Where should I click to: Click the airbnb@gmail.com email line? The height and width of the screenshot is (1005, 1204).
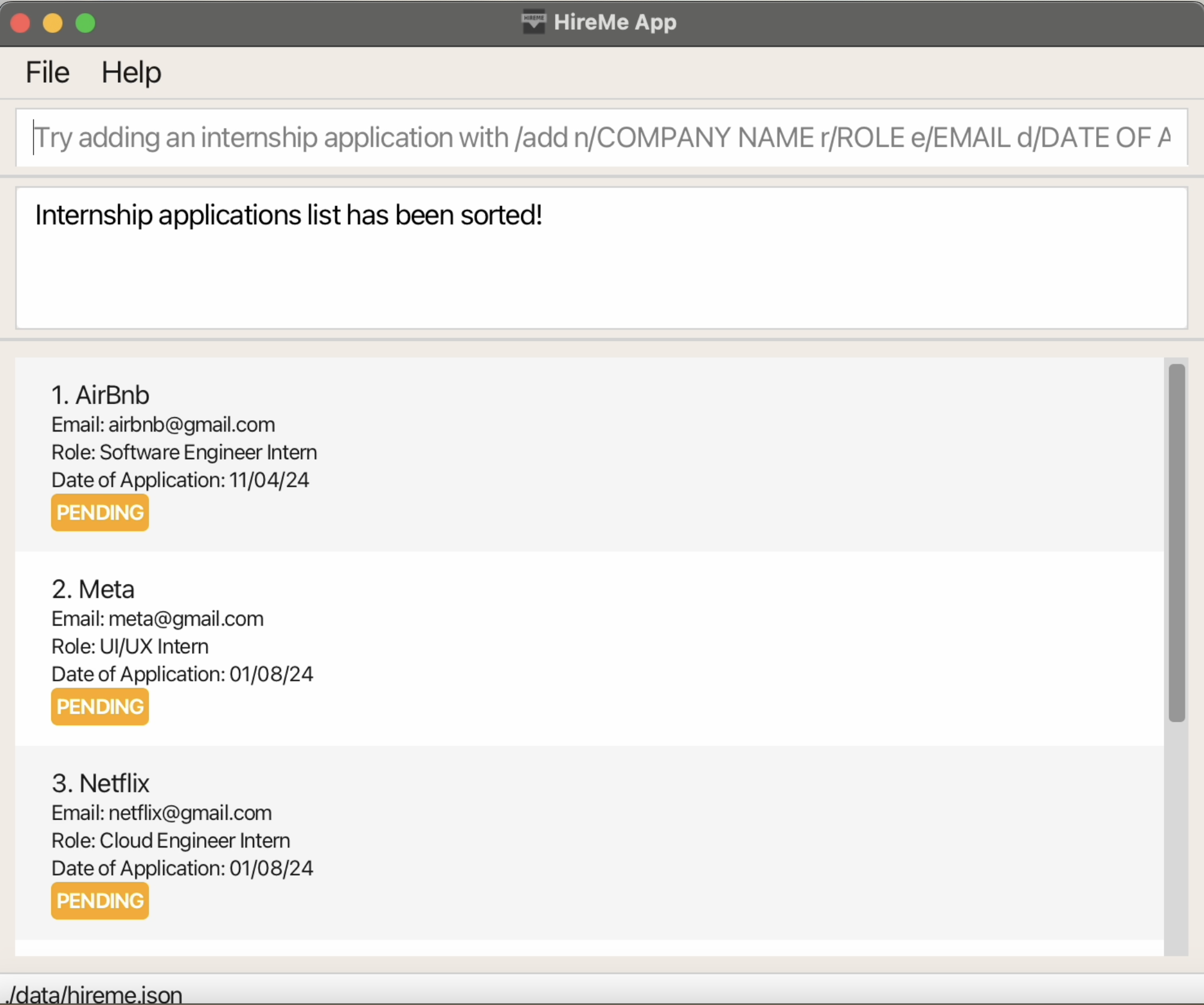click(x=164, y=425)
